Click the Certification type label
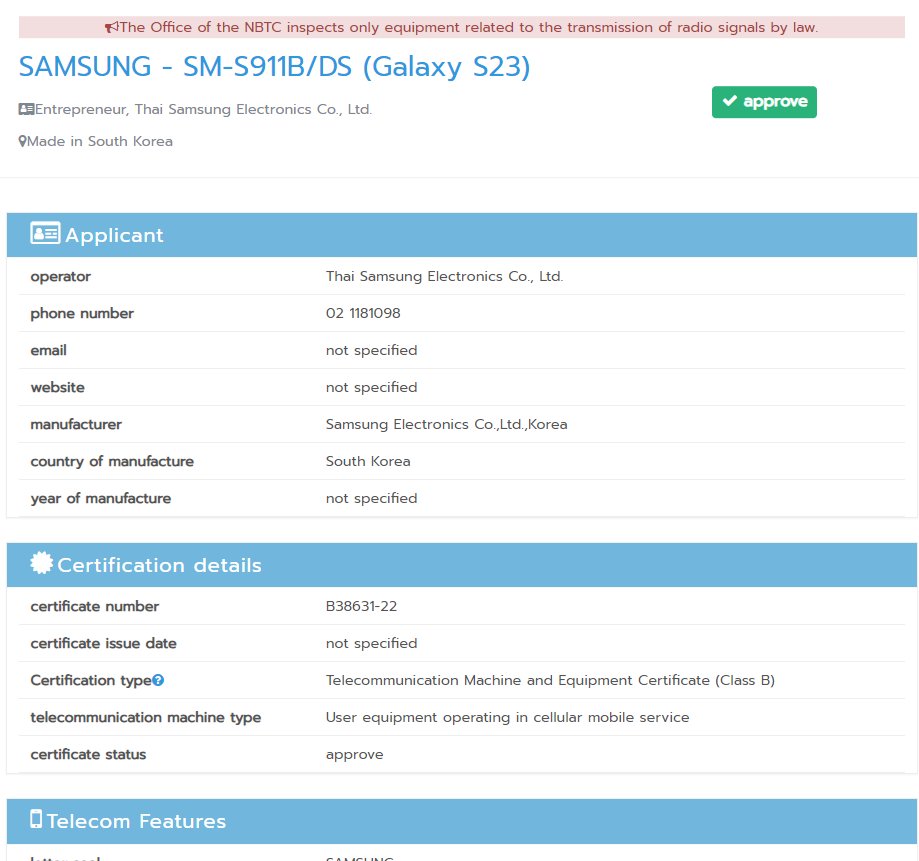The width and height of the screenshot is (919, 861). tap(91, 680)
